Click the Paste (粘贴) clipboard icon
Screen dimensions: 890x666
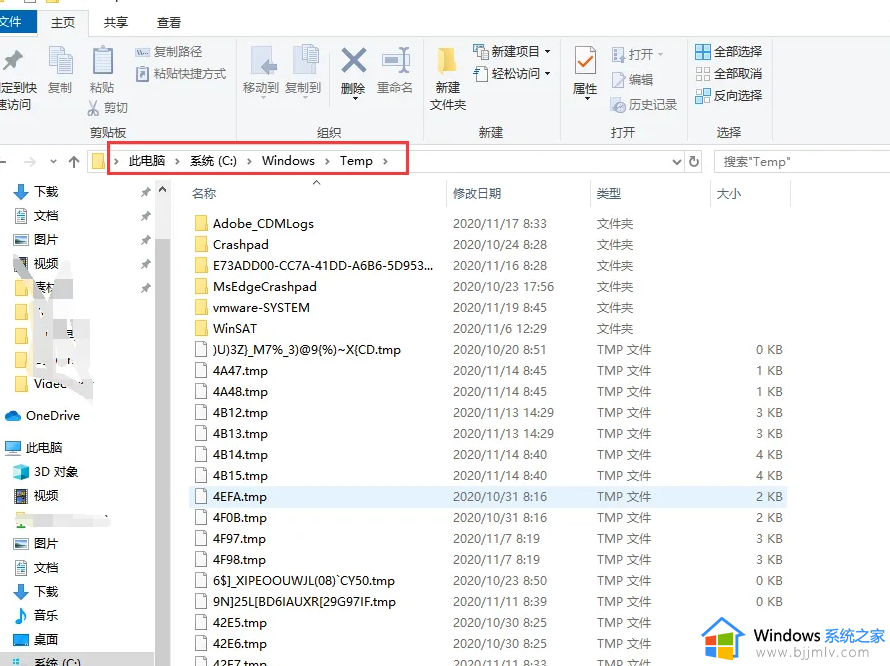[x=103, y=61]
